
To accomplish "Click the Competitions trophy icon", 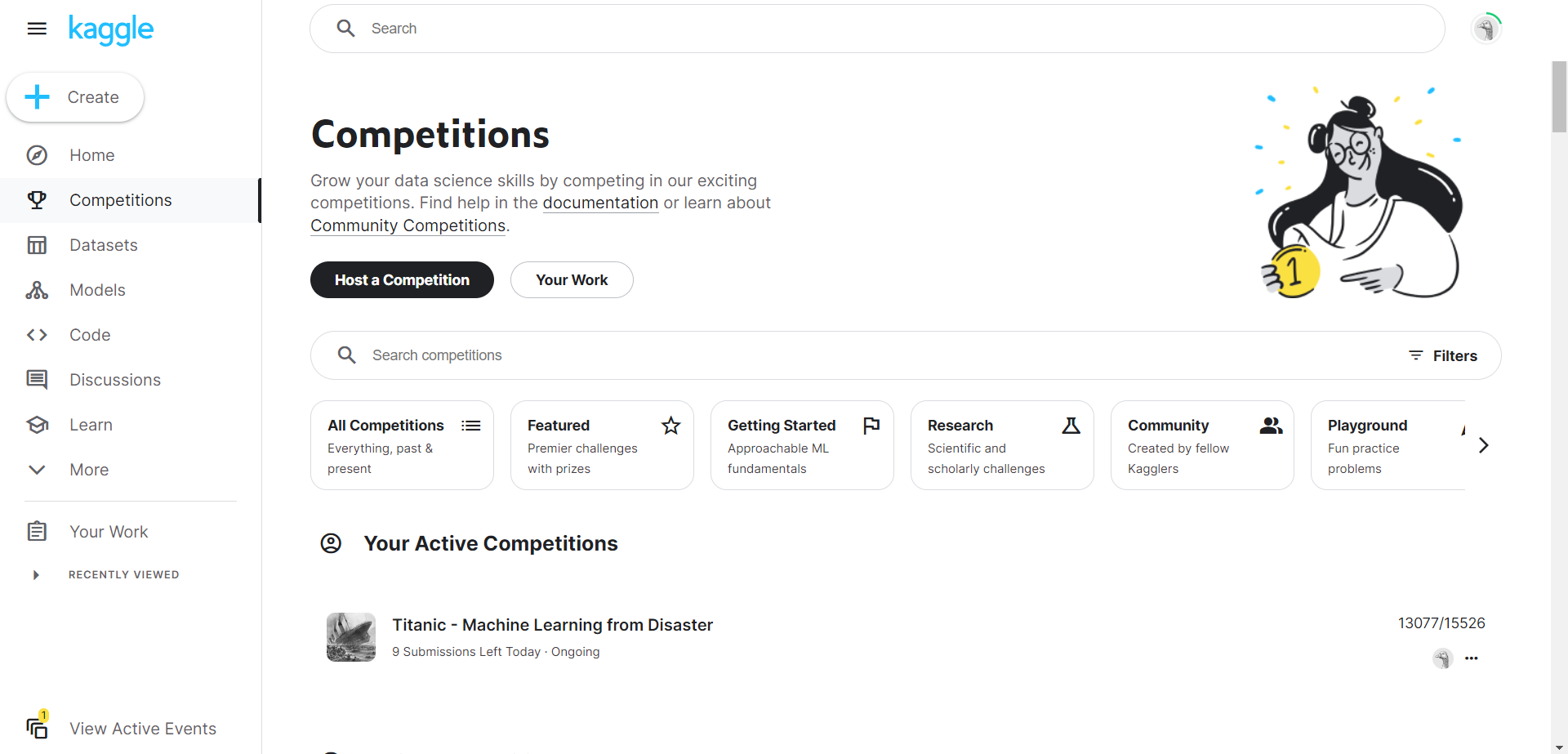I will (x=37, y=200).
